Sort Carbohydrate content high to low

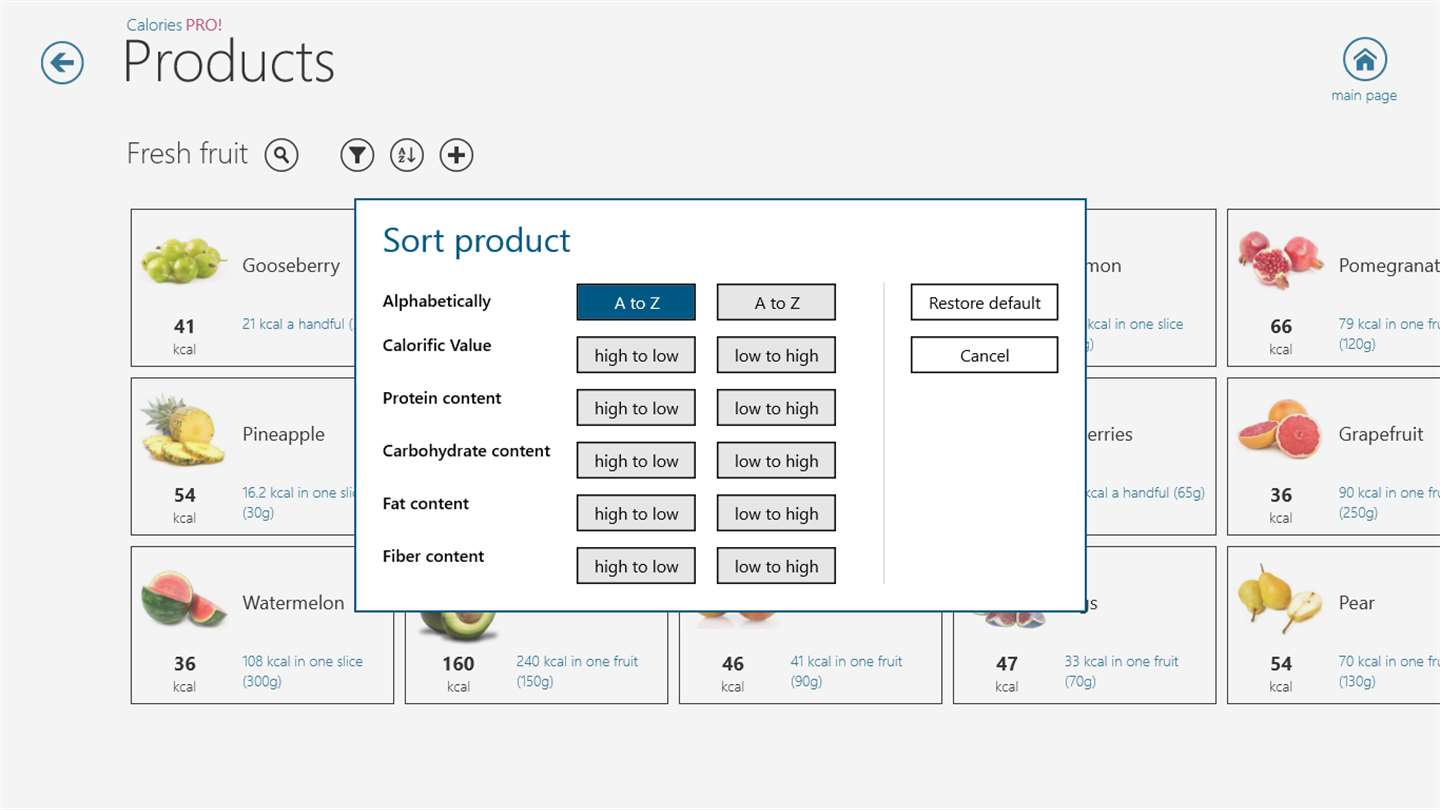[636, 461]
